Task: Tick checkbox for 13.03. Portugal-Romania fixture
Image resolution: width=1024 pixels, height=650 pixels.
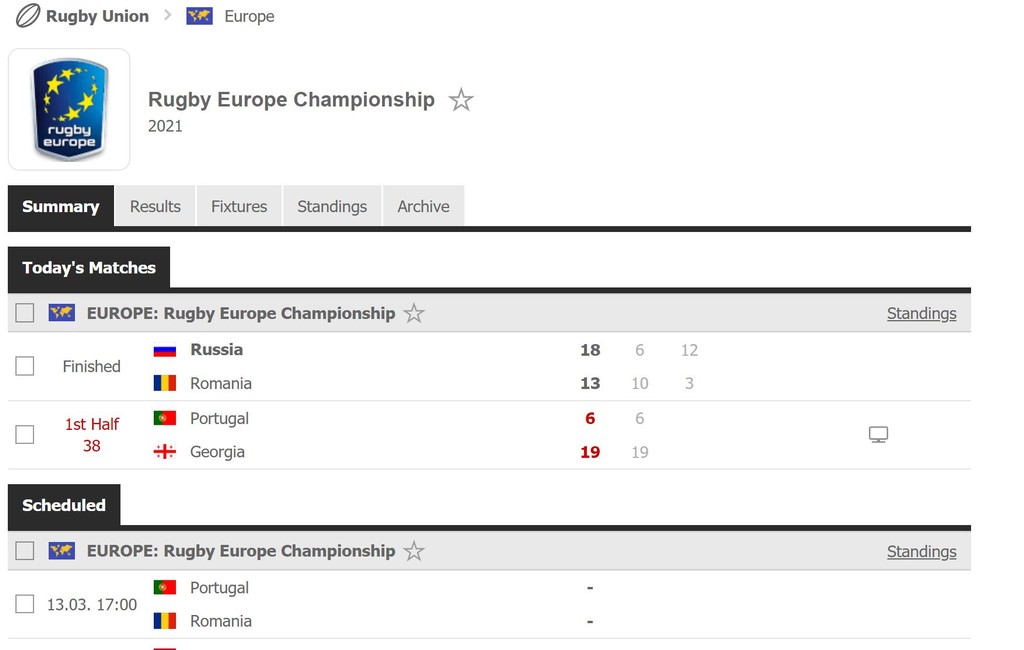Action: 25,604
